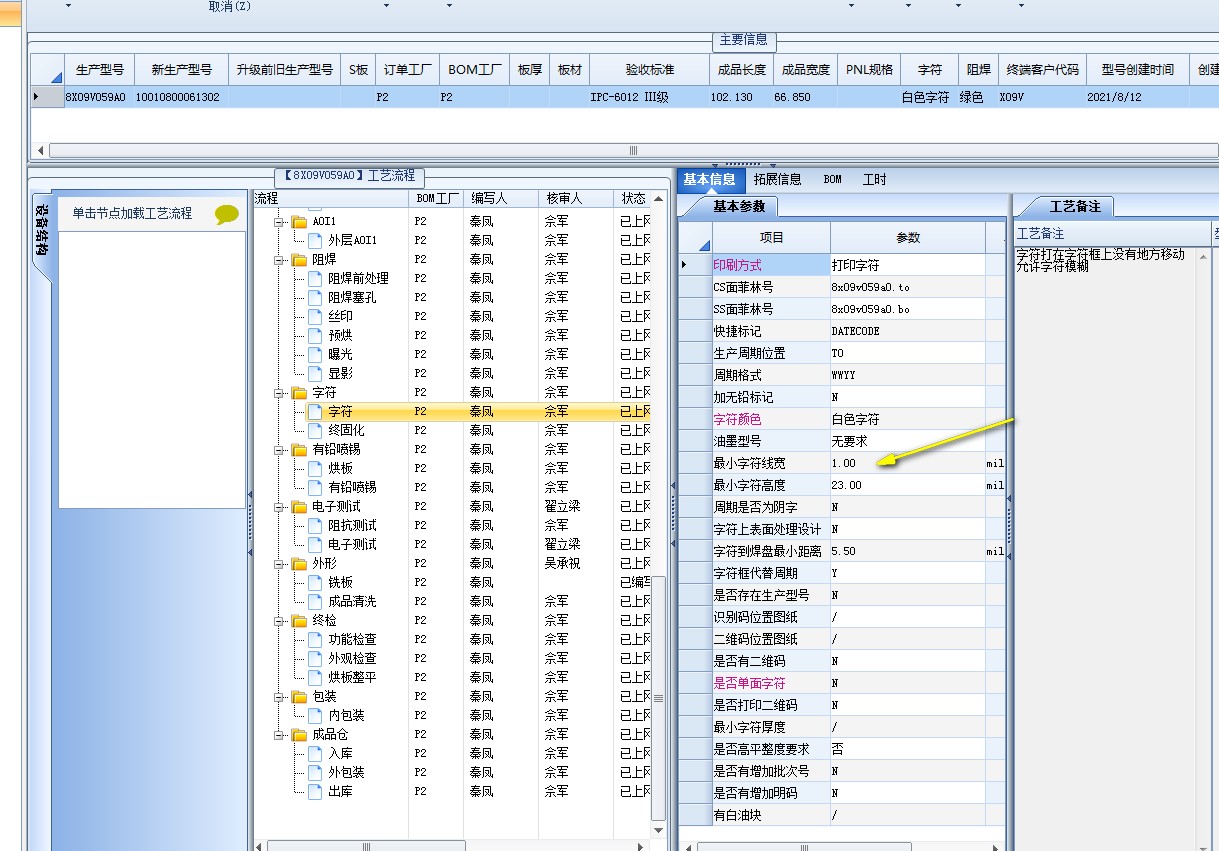
Task: Switch to the 基本信息 tab
Action: [x=710, y=180]
